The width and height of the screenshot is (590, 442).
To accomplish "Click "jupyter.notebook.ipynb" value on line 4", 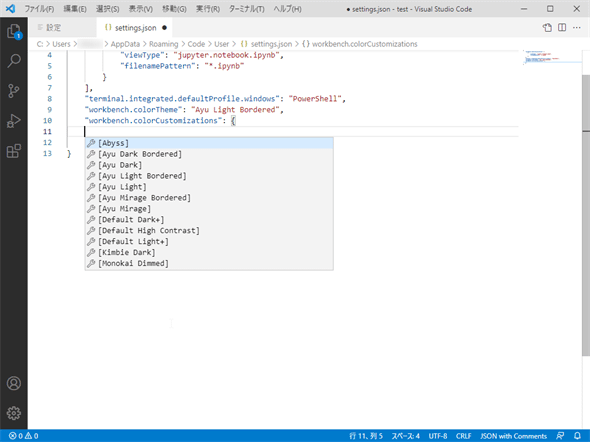I will (227, 55).
